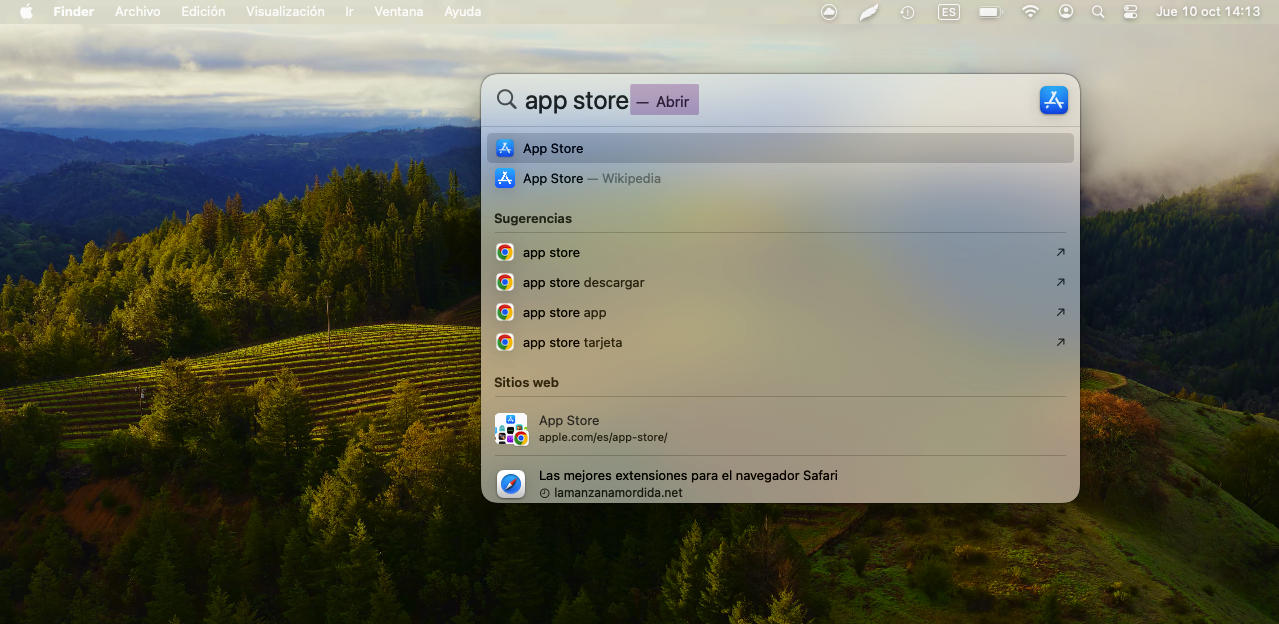Screen dimensions: 1279x624
Task: Click the arrow next to "app store tarjeta"
Action: coord(1060,343)
